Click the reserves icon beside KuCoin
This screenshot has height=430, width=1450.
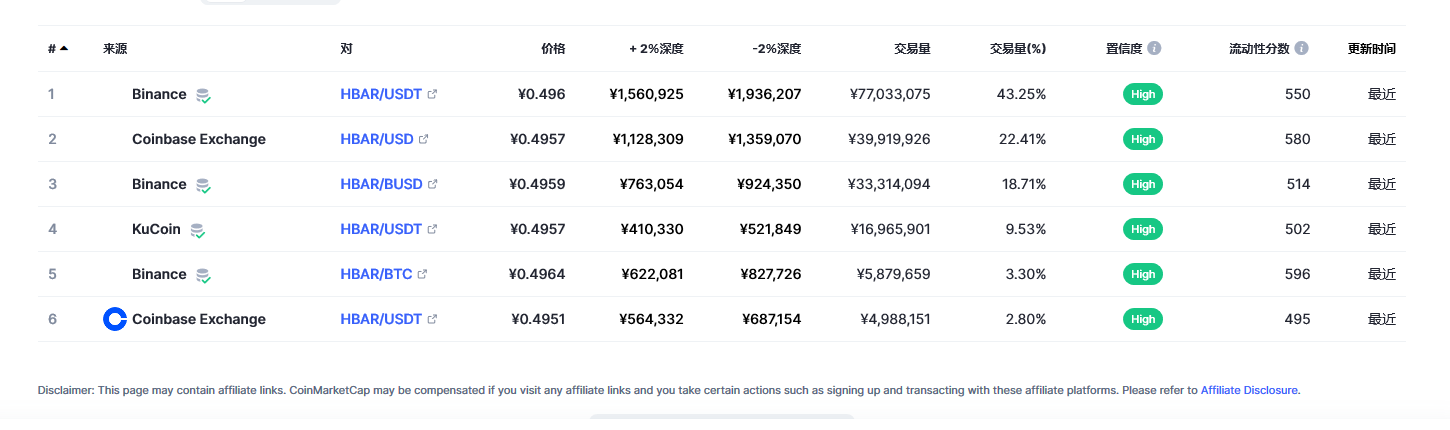198,230
